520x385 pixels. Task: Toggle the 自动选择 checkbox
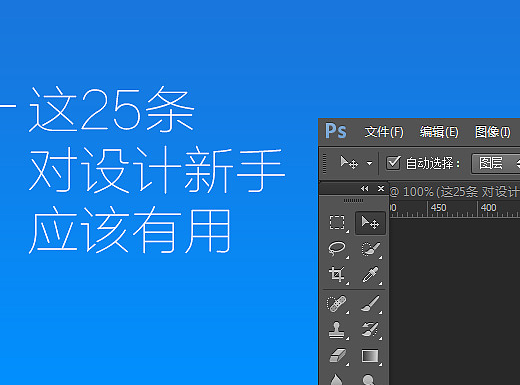(393, 163)
